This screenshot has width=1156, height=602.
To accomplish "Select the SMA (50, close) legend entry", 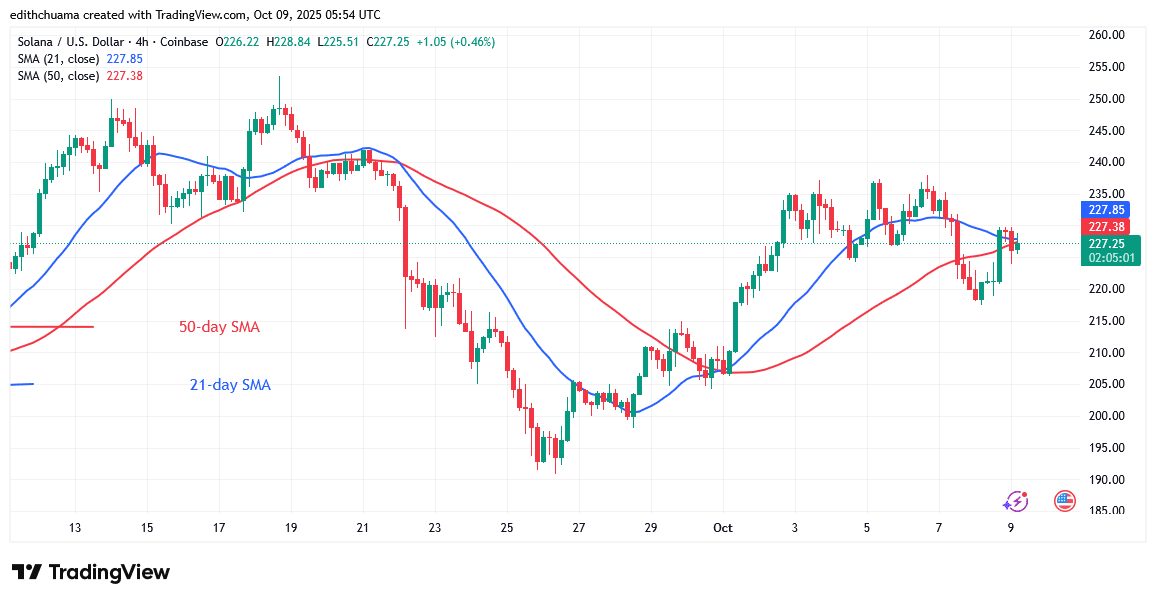I will coord(58,76).
